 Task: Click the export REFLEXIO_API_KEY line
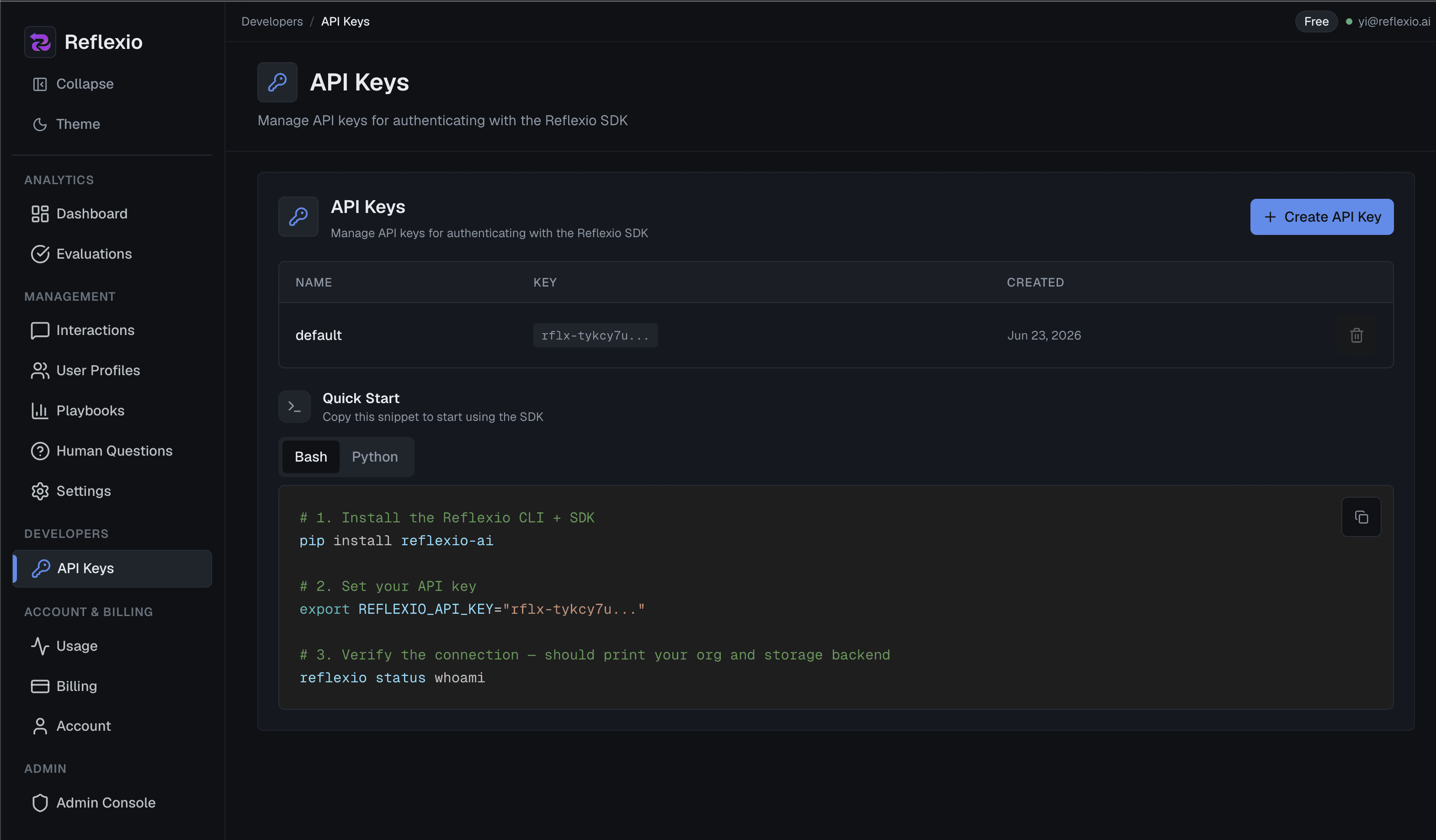[472, 609]
